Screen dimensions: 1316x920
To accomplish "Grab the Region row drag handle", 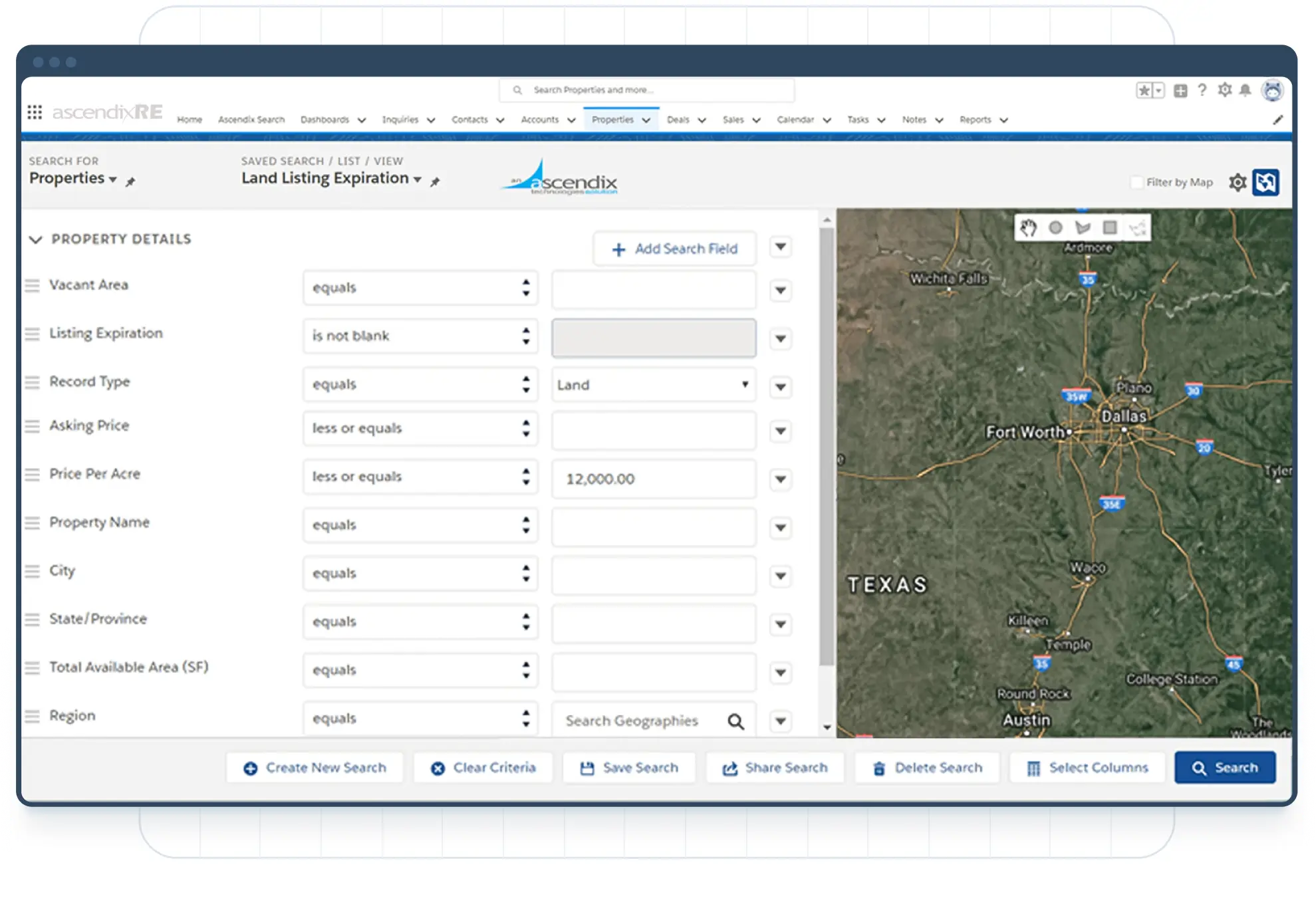I will click(32, 717).
